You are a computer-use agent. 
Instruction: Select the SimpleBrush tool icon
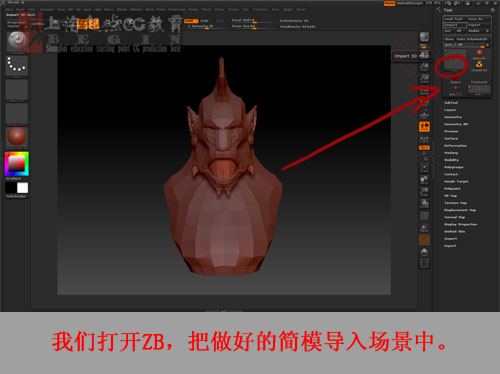(x=479, y=65)
